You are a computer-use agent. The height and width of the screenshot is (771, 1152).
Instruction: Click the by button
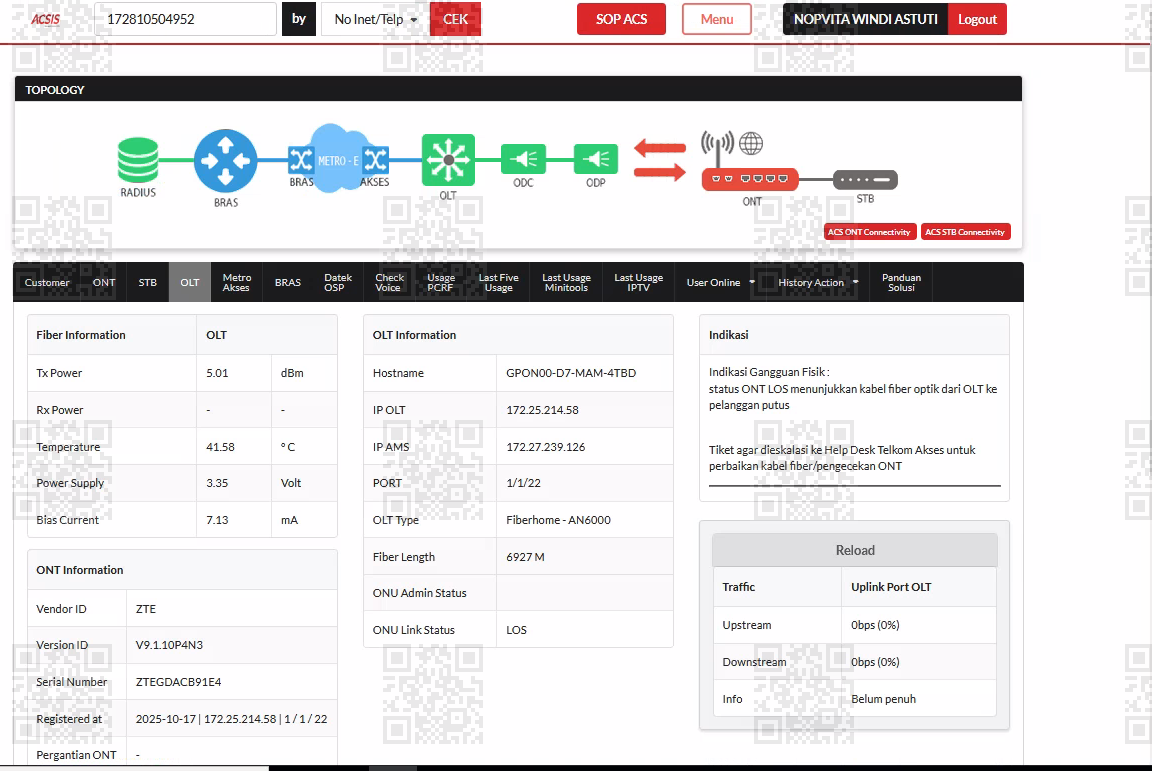click(x=299, y=19)
